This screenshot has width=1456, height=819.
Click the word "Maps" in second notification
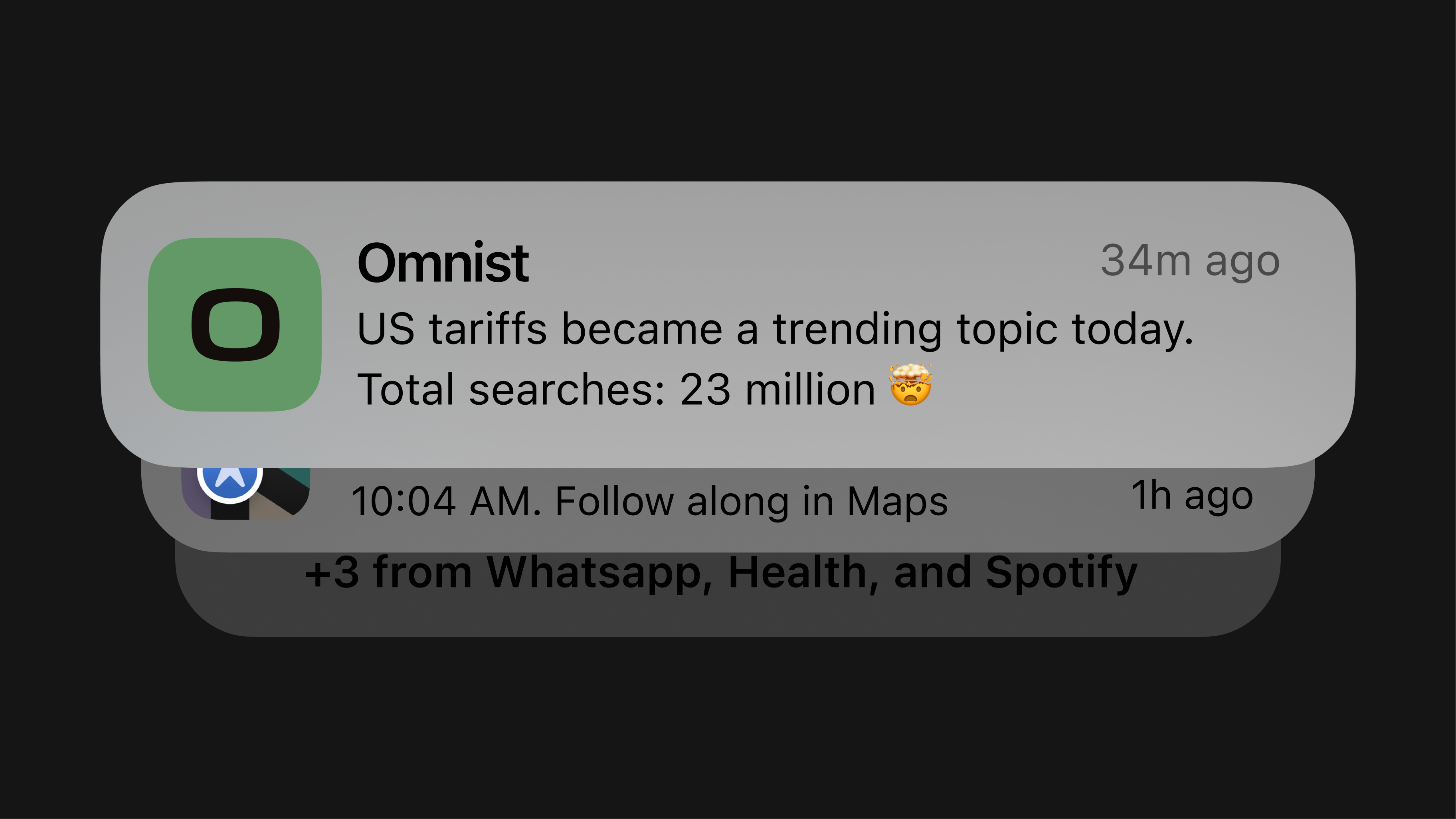point(898,502)
